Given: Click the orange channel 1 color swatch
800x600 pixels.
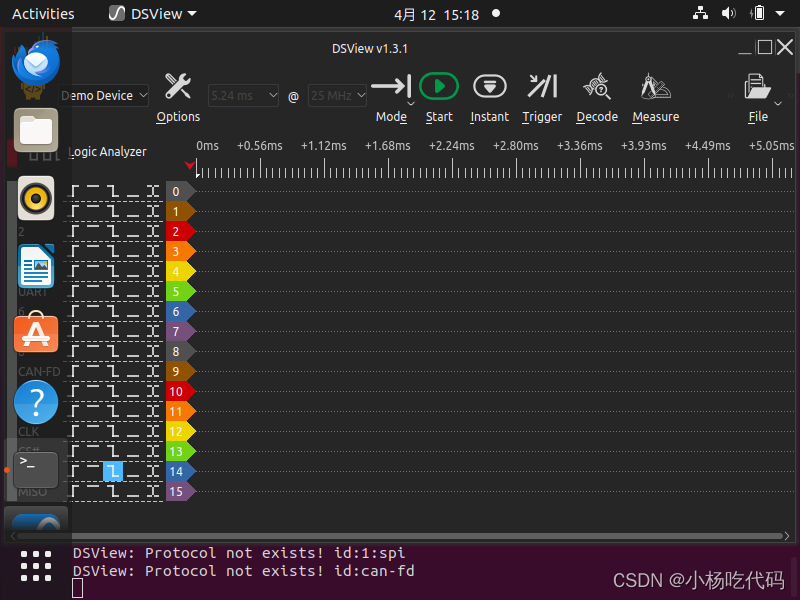Looking at the screenshot, I should [x=176, y=211].
